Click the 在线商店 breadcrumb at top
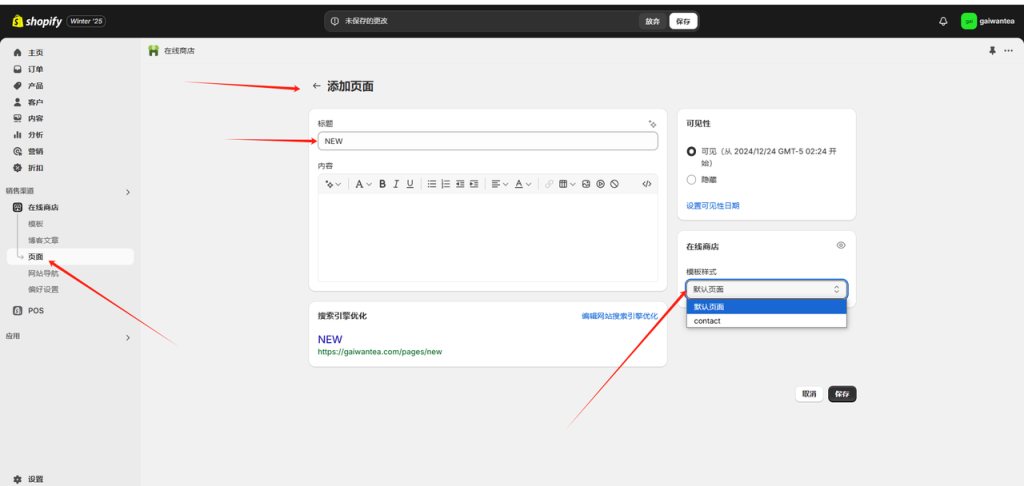 (x=179, y=50)
